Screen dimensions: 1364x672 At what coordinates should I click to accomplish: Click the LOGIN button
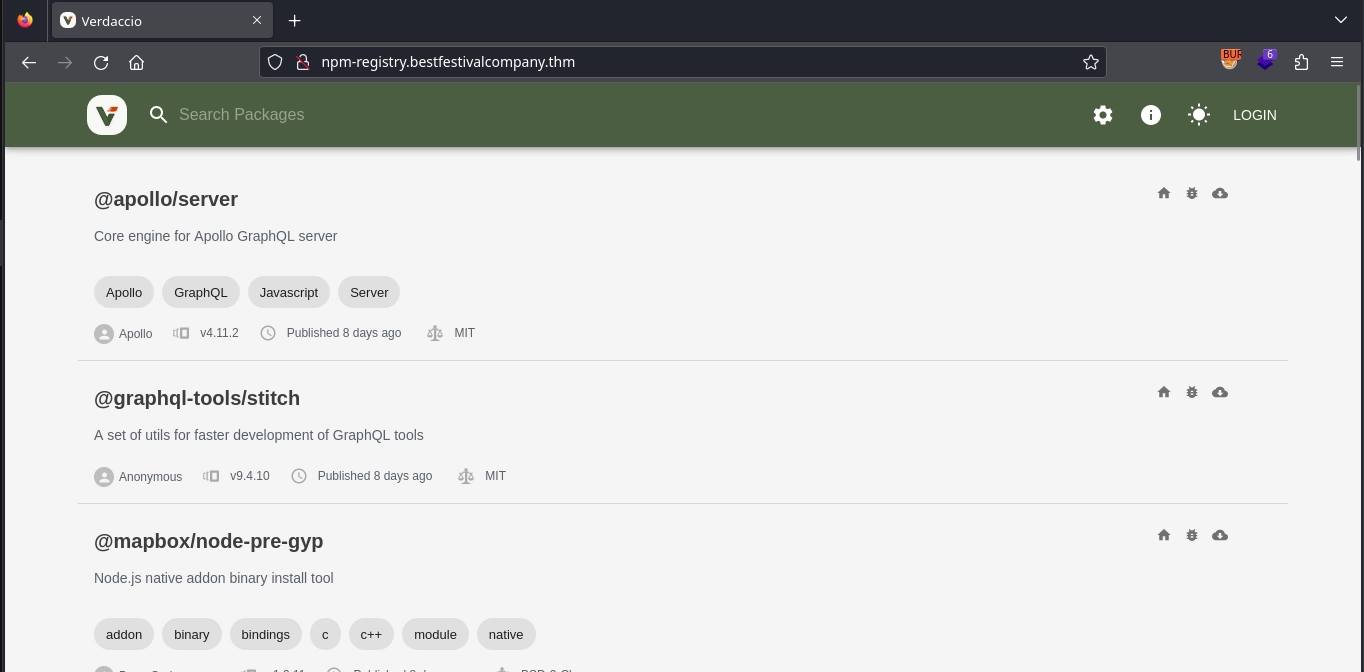[1254, 115]
